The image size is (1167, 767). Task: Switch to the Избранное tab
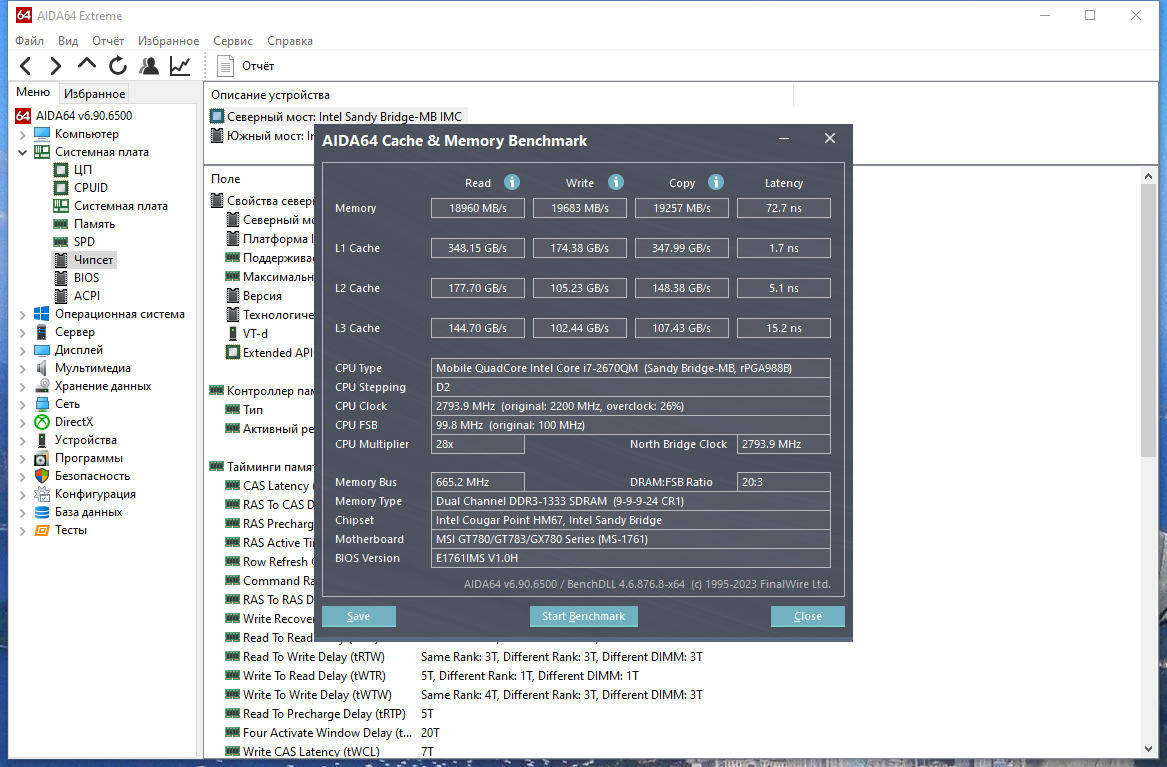[x=95, y=94]
